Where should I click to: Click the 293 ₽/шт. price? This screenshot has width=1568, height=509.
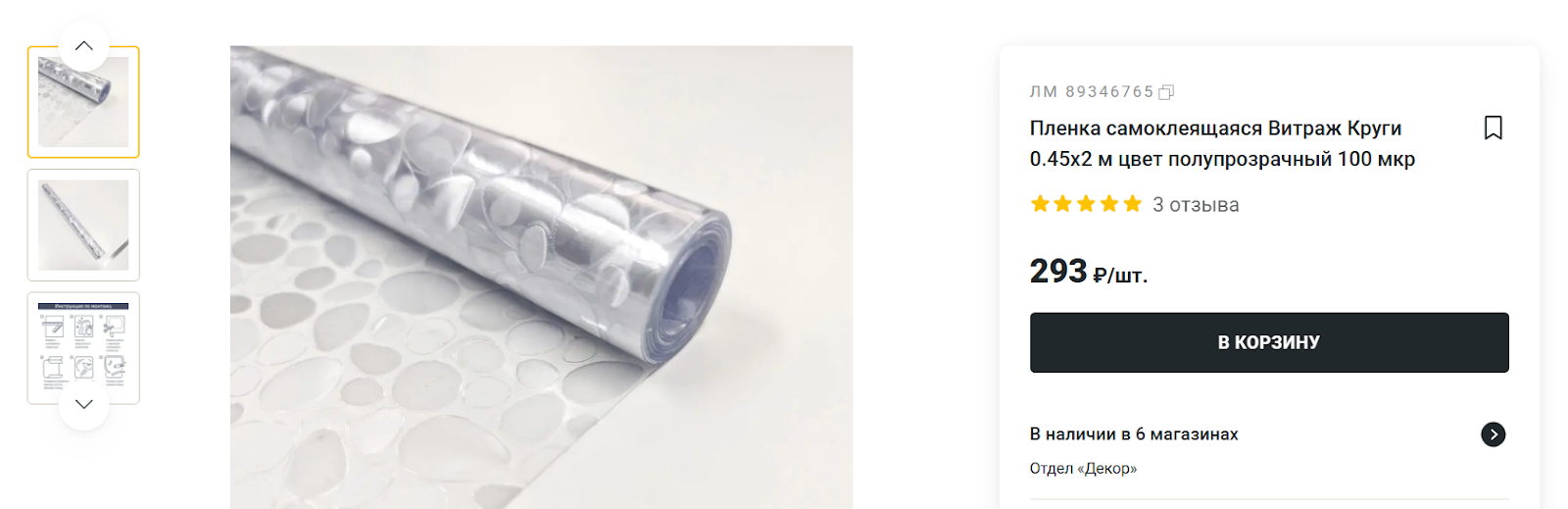pyautogui.click(x=1088, y=272)
